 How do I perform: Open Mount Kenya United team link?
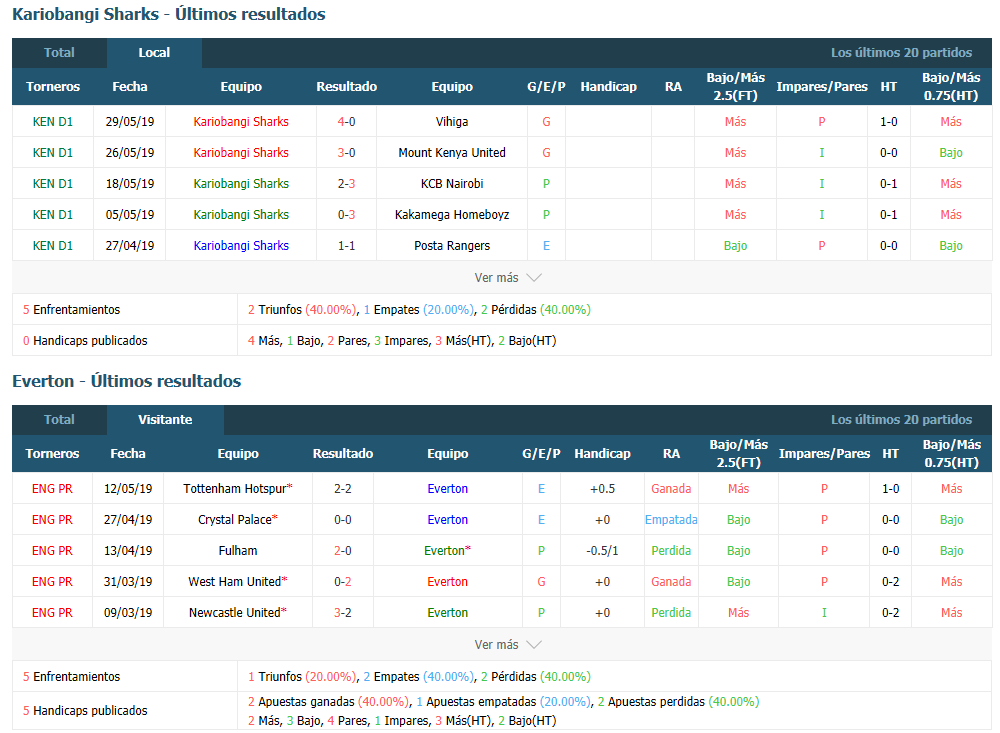click(452, 152)
